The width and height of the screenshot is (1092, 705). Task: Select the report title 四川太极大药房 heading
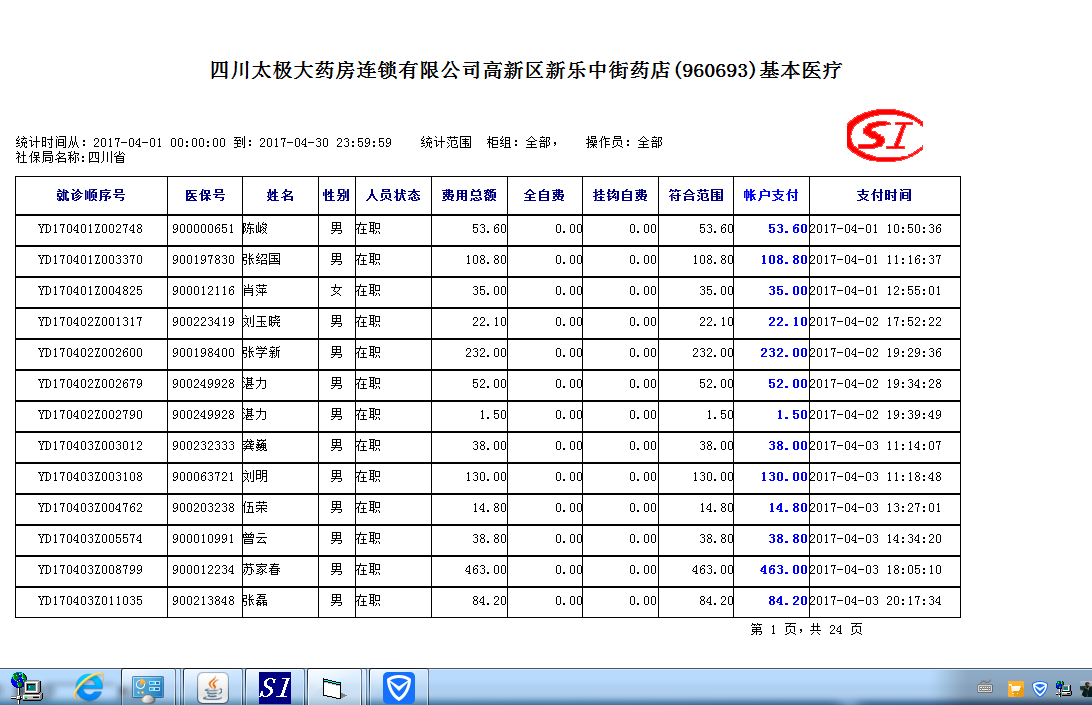(x=526, y=70)
